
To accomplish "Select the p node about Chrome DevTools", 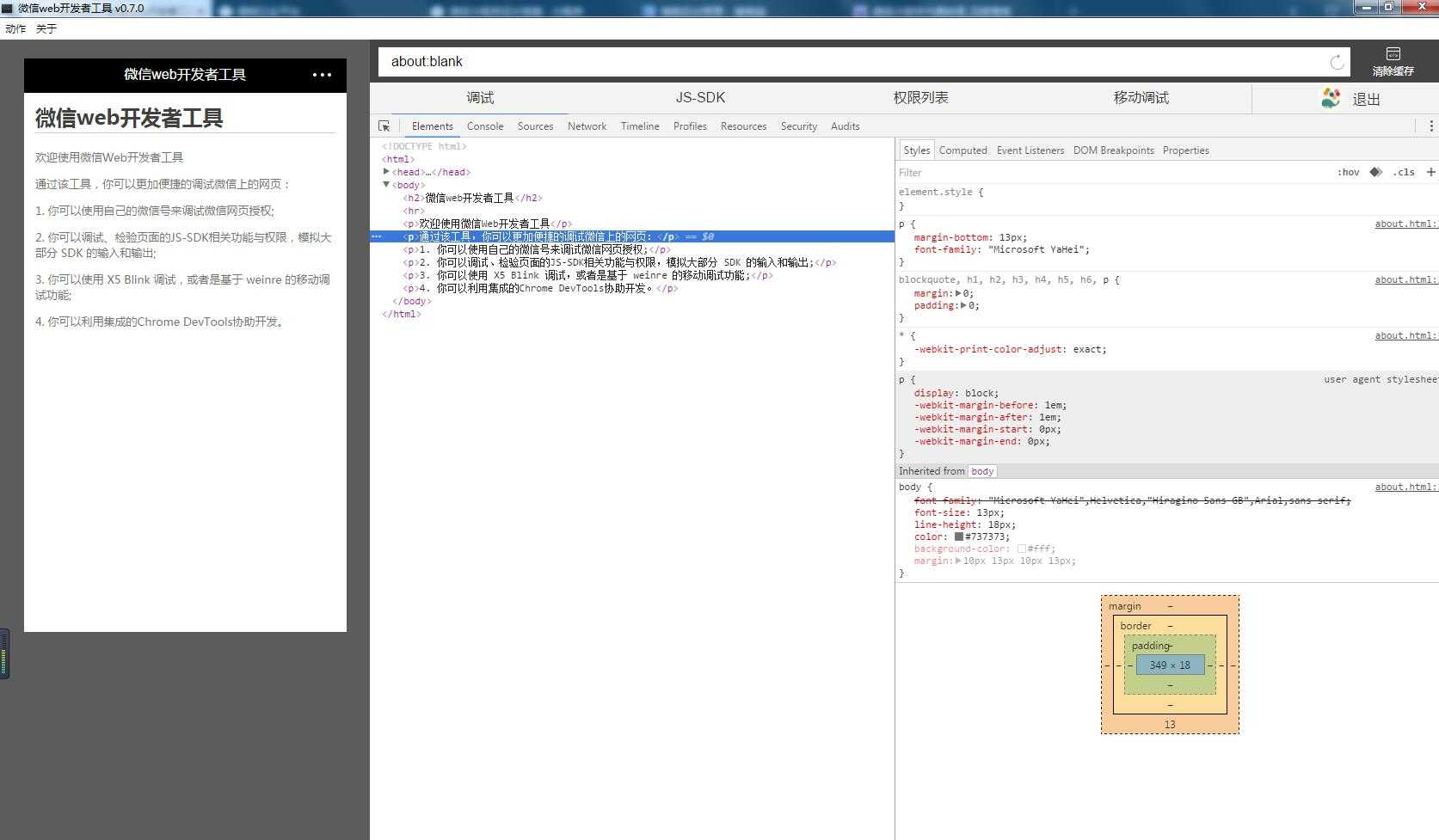I will point(540,288).
